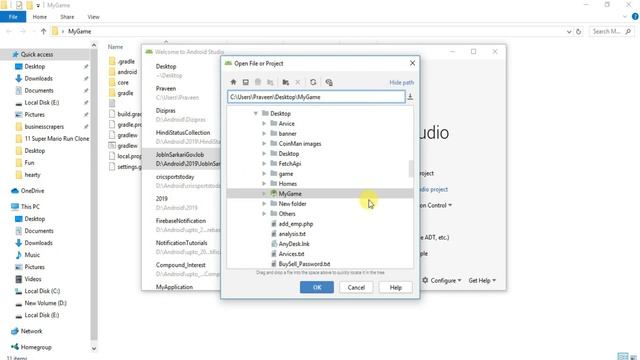
Task: Toggle show hidden files and directories icon
Action: (329, 82)
